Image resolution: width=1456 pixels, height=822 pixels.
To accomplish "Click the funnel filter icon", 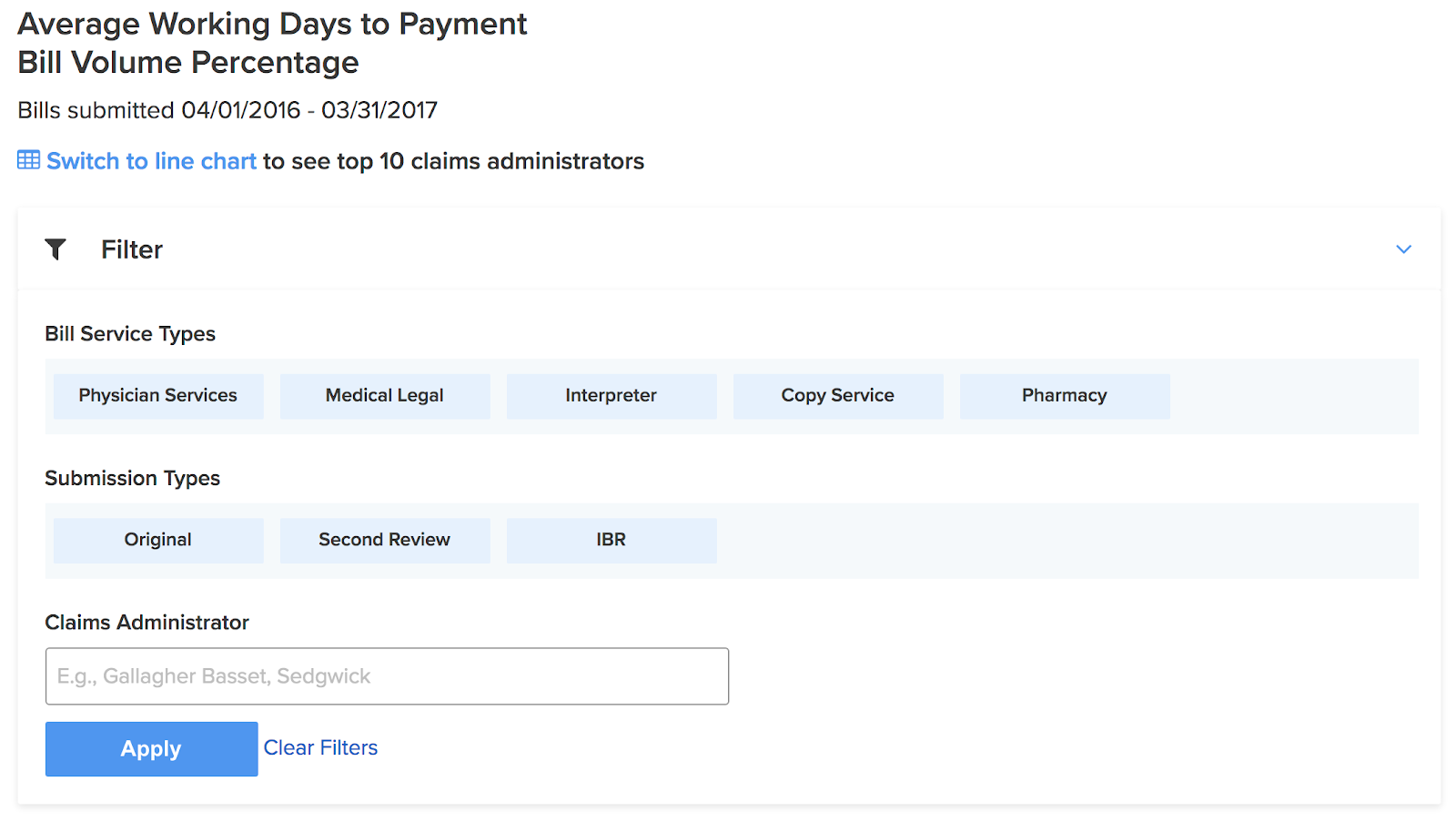I will (56, 249).
